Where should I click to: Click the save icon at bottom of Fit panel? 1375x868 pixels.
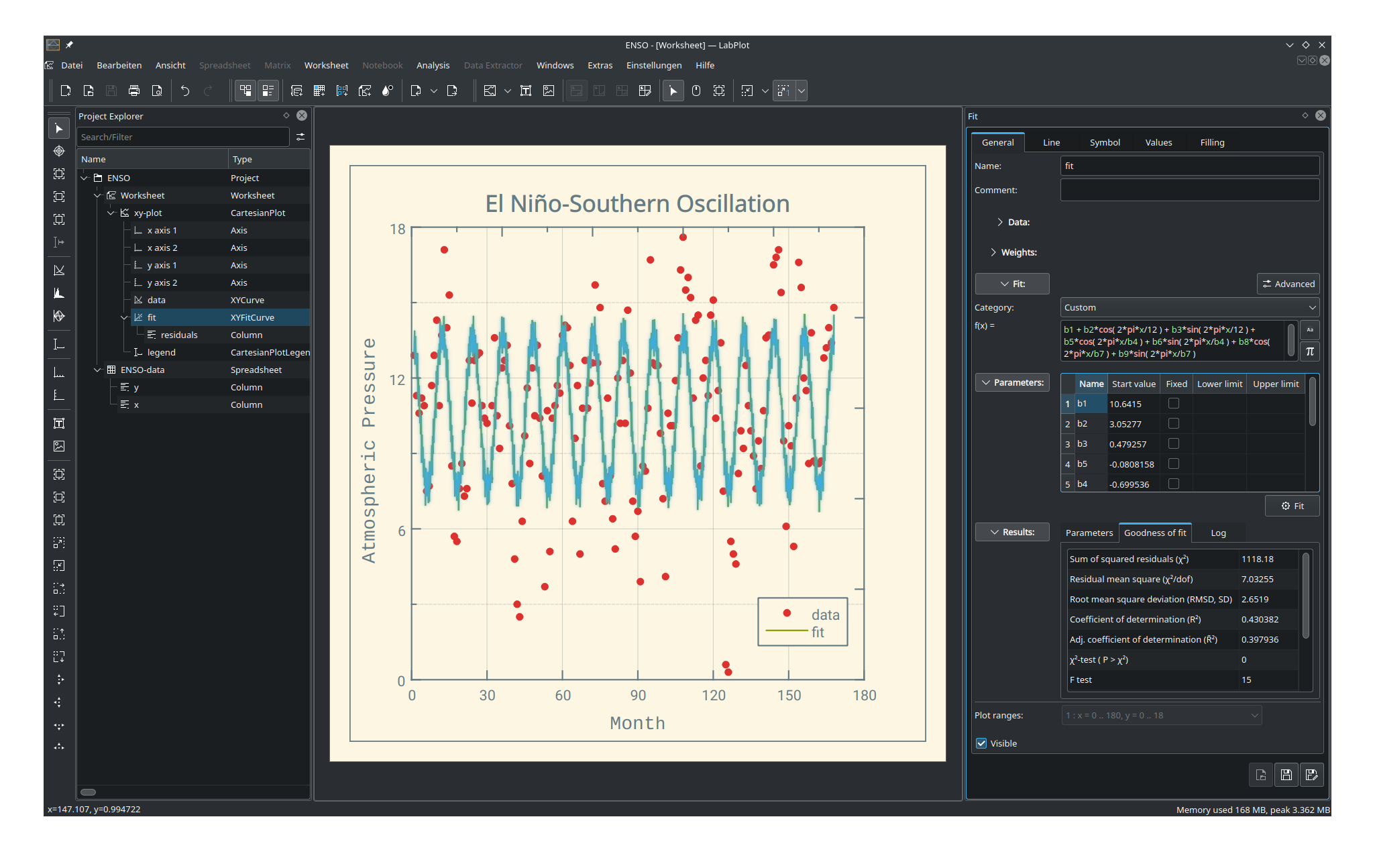[1286, 775]
